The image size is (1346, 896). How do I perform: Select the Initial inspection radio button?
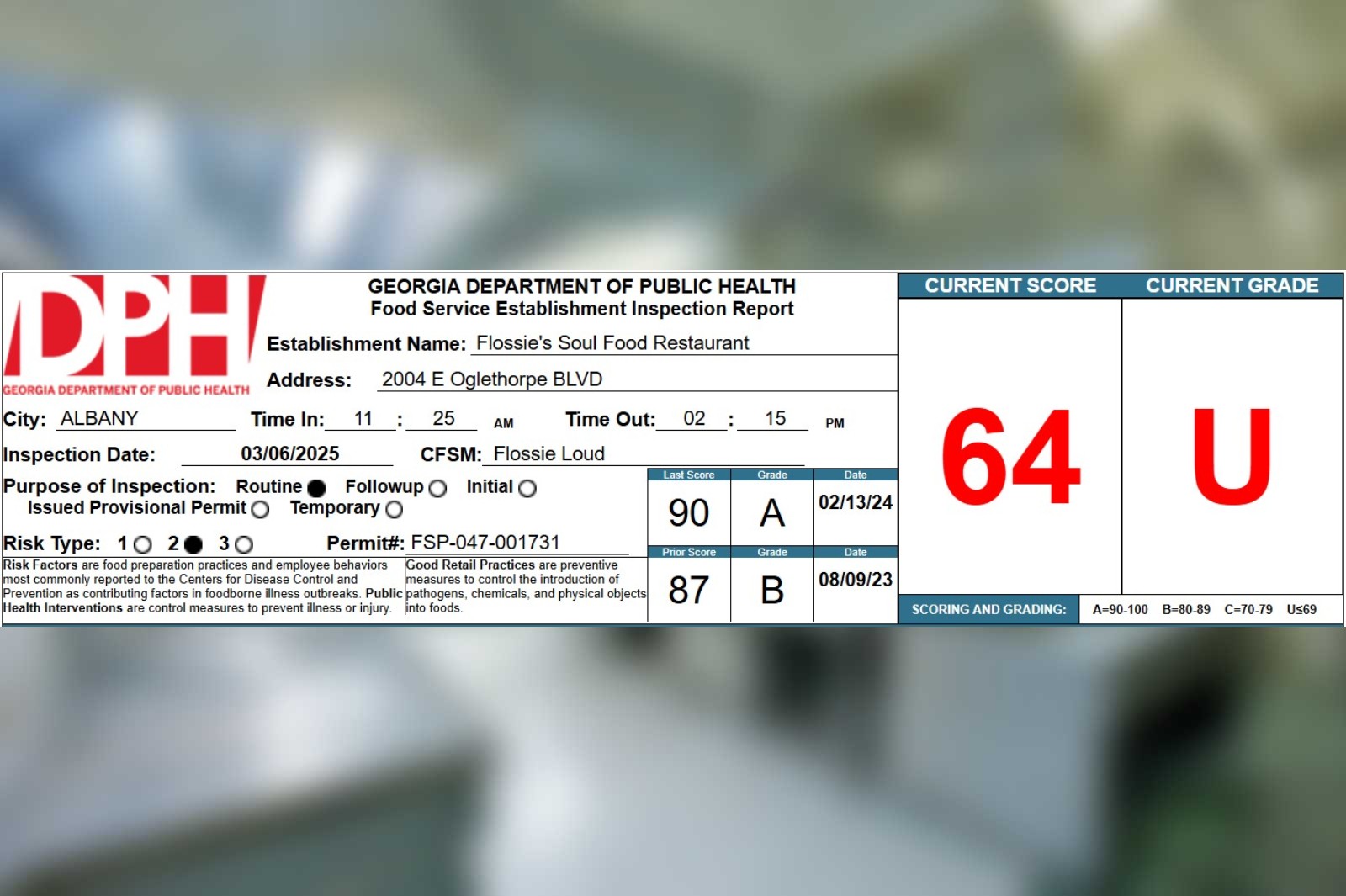529,488
